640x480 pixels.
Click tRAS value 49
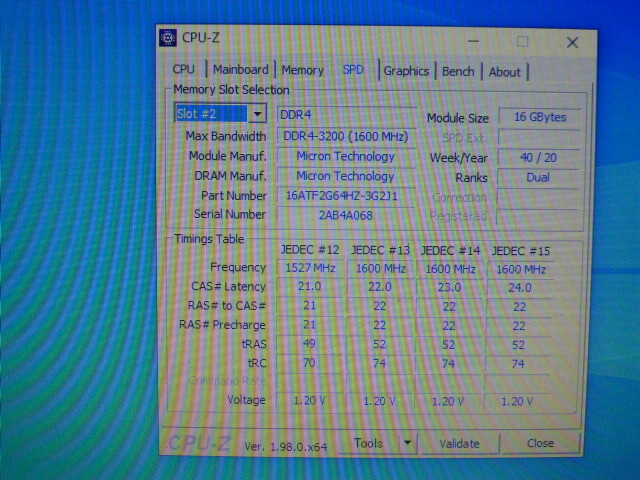pyautogui.click(x=309, y=344)
